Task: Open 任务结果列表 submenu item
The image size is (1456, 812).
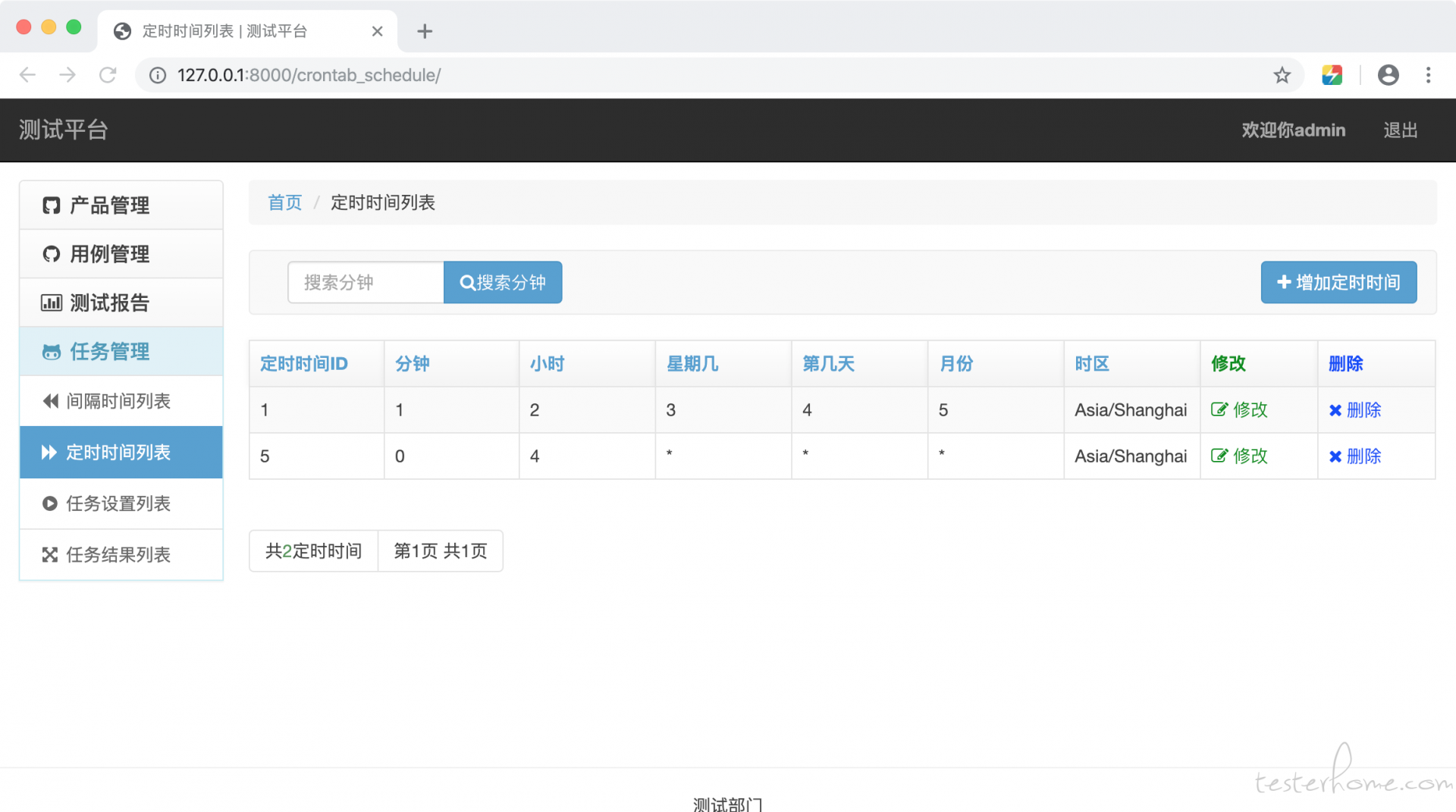Action: 121,554
